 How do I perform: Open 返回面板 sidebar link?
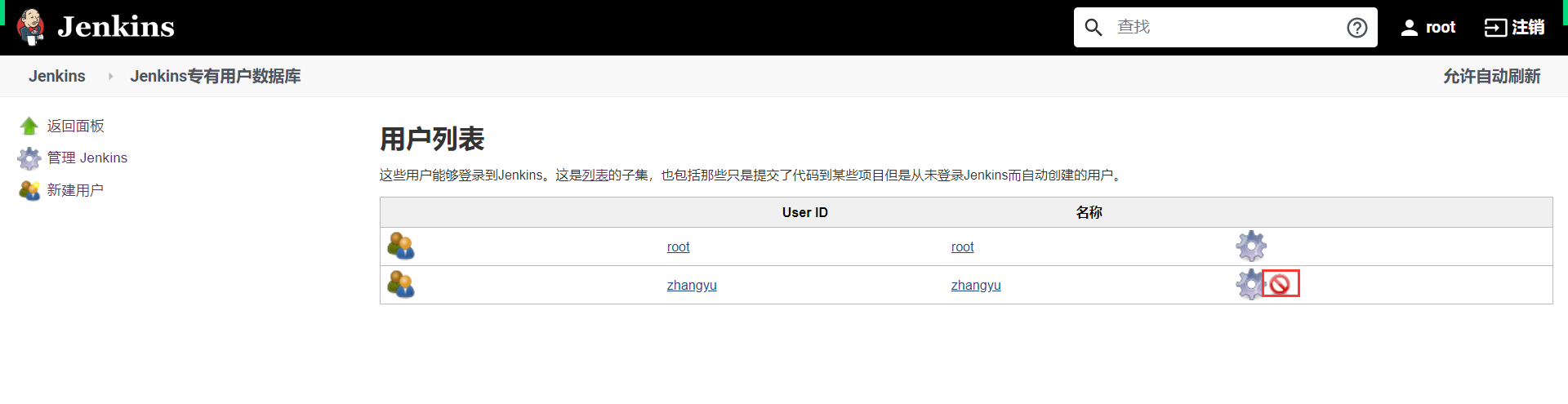[x=76, y=126]
